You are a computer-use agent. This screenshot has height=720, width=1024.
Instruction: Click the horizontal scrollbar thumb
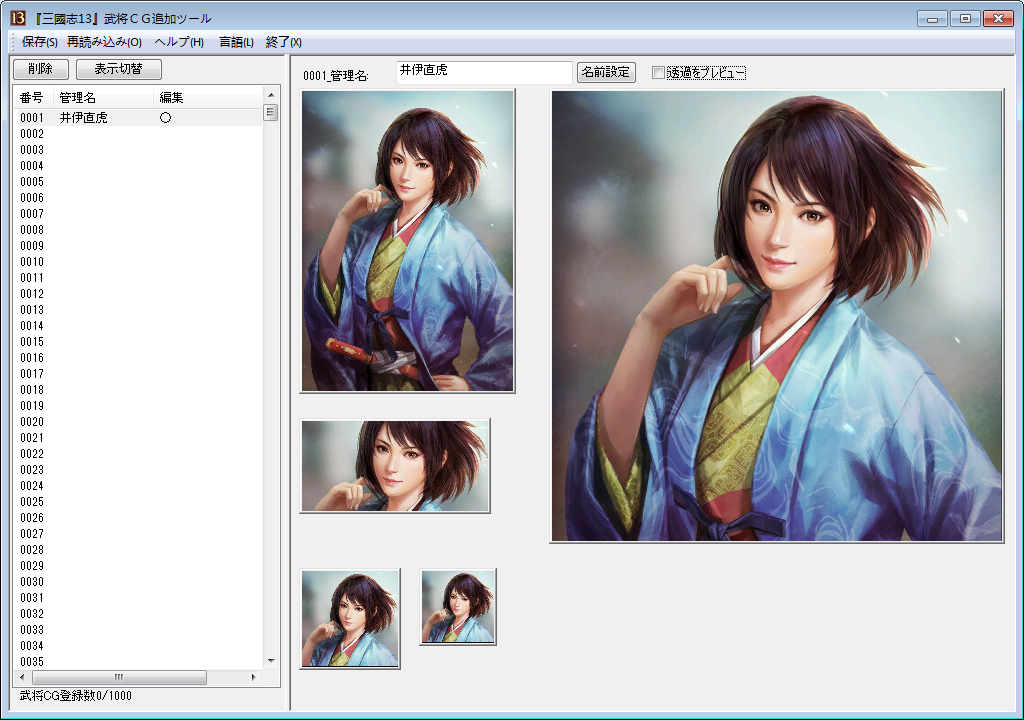[119, 678]
